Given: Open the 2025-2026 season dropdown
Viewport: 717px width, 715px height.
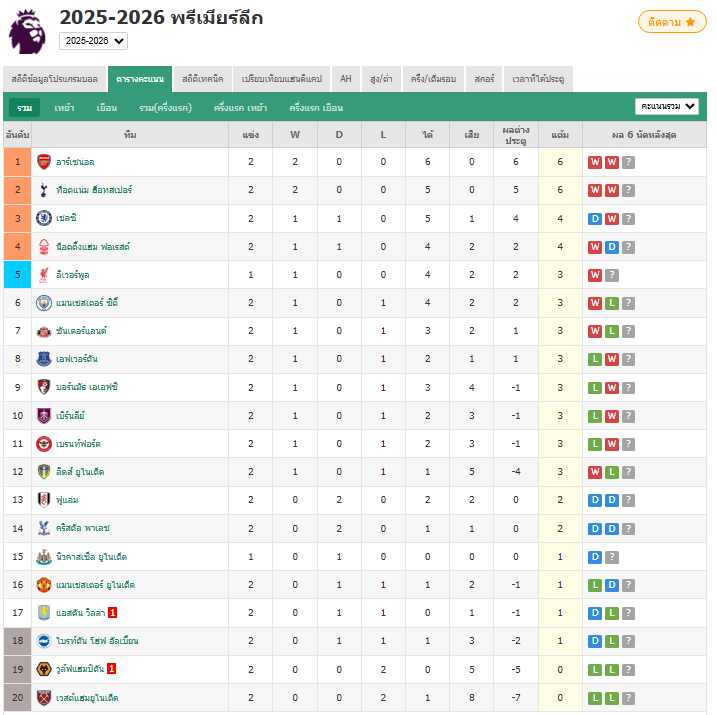Looking at the screenshot, I should 93,41.
